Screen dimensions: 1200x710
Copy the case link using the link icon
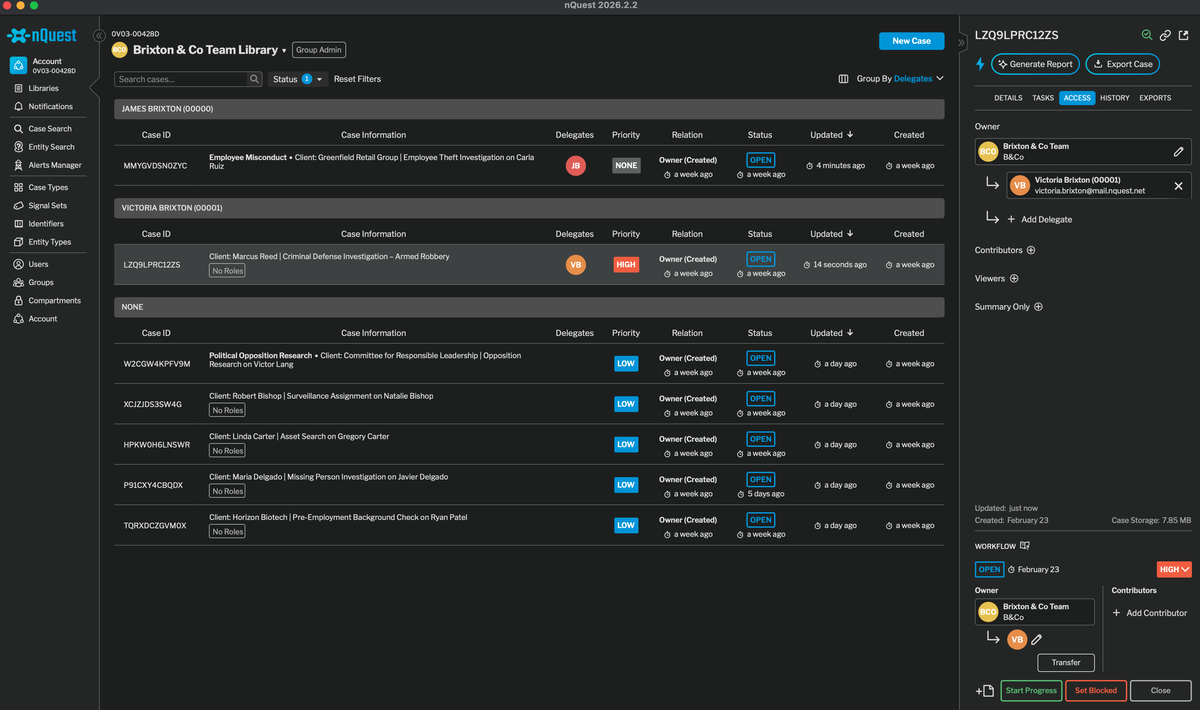tap(1164, 34)
